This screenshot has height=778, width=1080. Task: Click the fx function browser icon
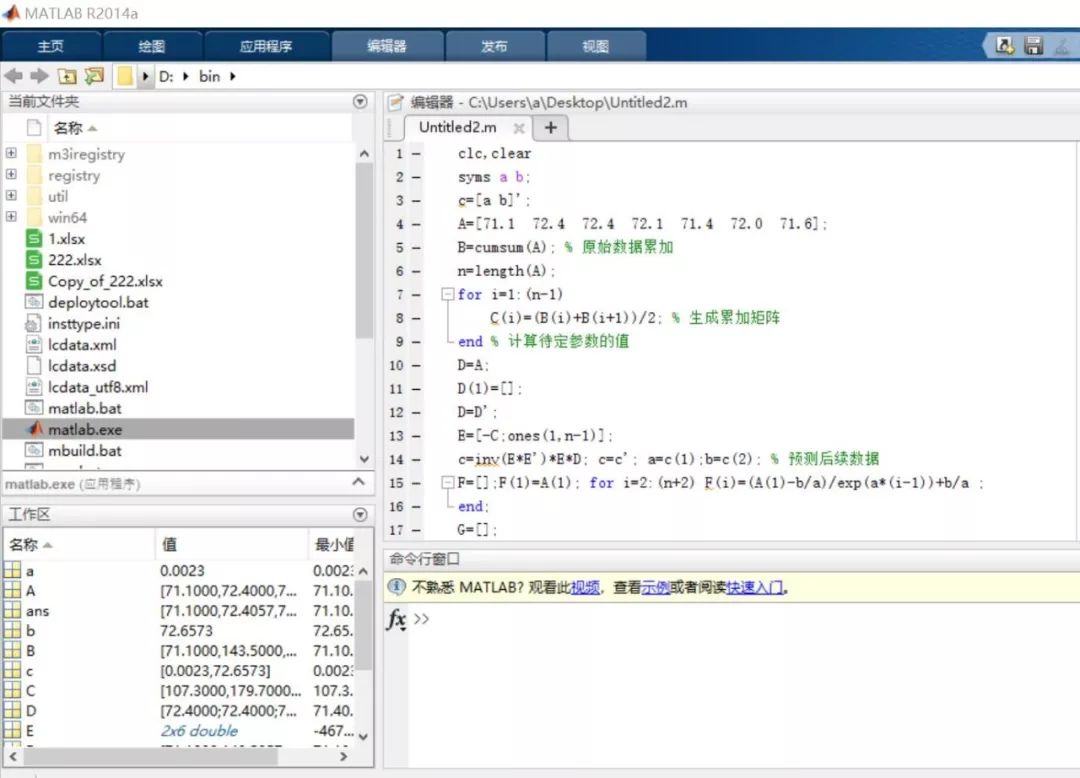[x=397, y=619]
